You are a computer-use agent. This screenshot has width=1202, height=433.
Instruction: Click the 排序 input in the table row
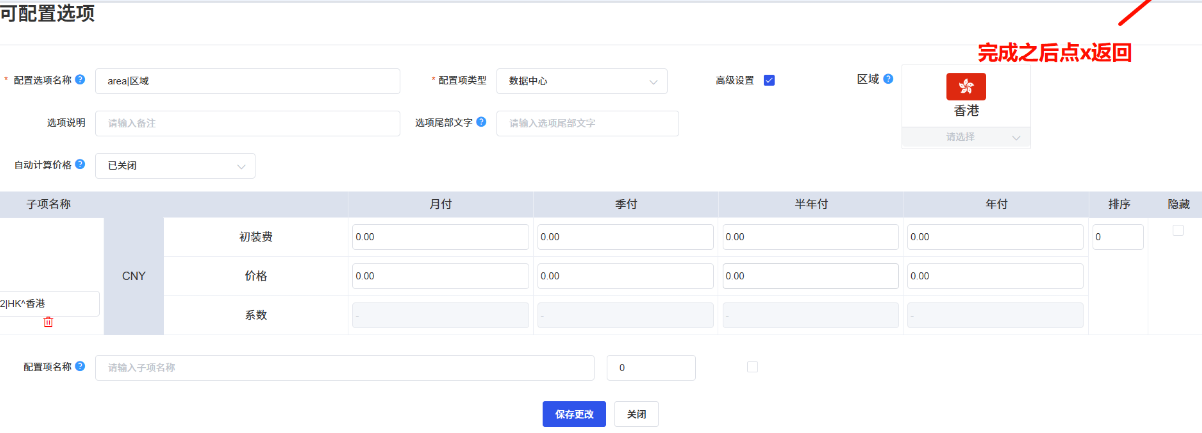coord(1117,237)
